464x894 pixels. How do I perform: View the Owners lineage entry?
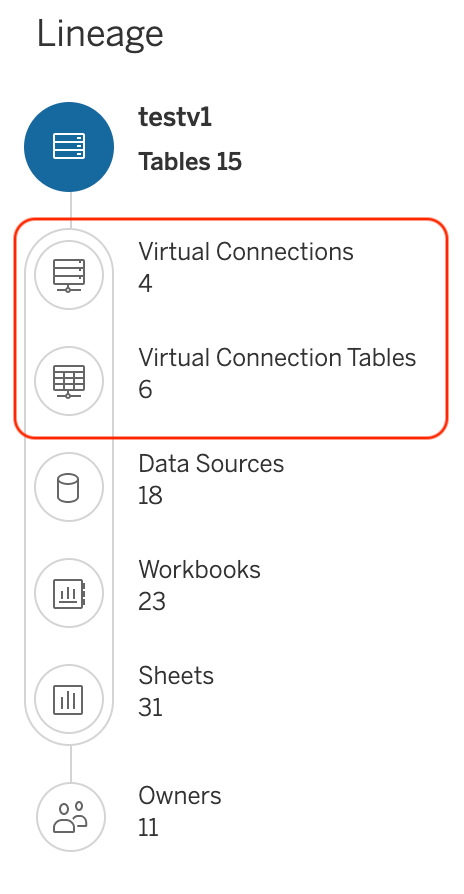point(180,795)
